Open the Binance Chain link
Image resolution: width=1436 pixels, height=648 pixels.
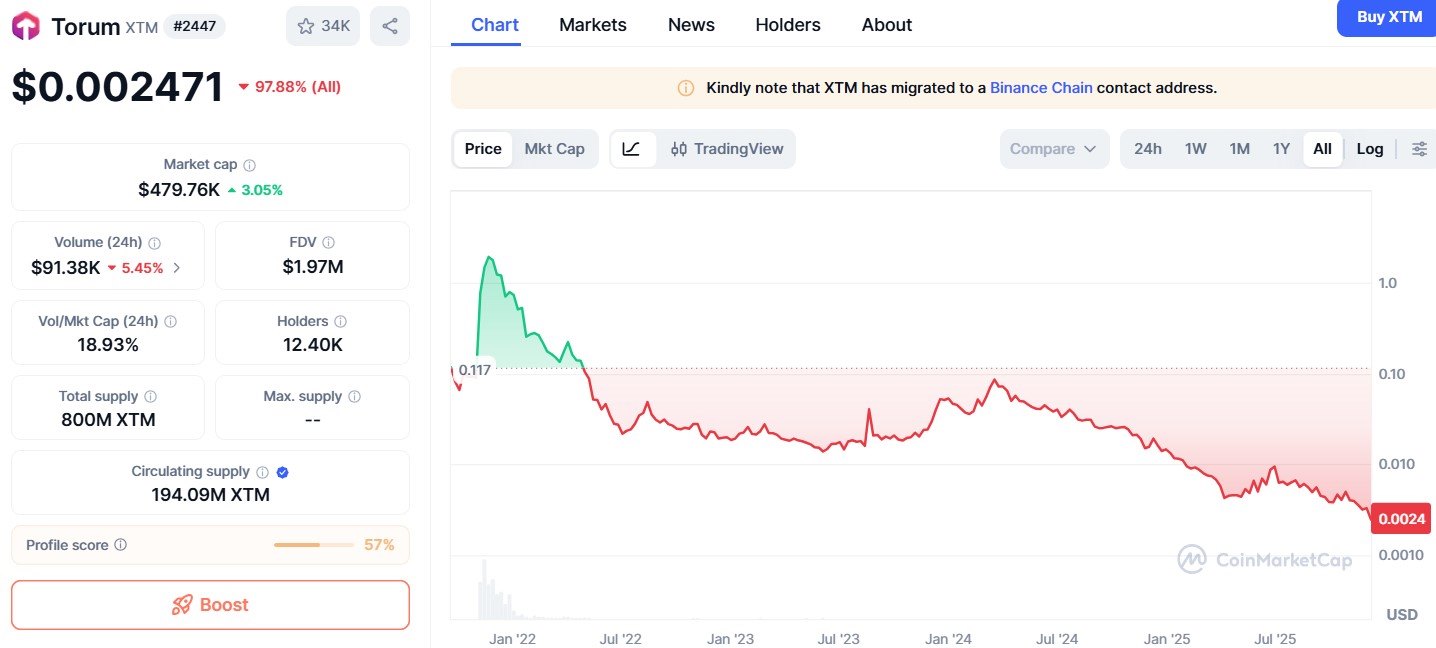1041,88
